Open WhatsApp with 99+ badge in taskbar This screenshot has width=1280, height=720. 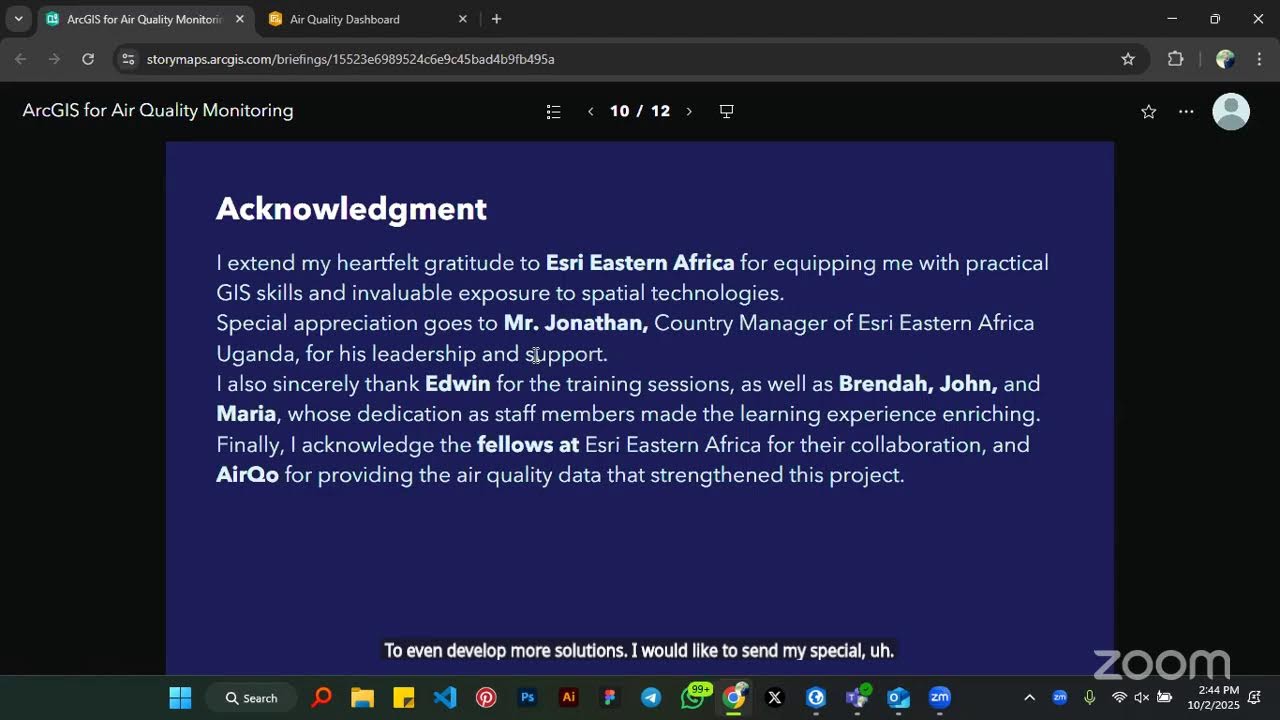(x=693, y=698)
